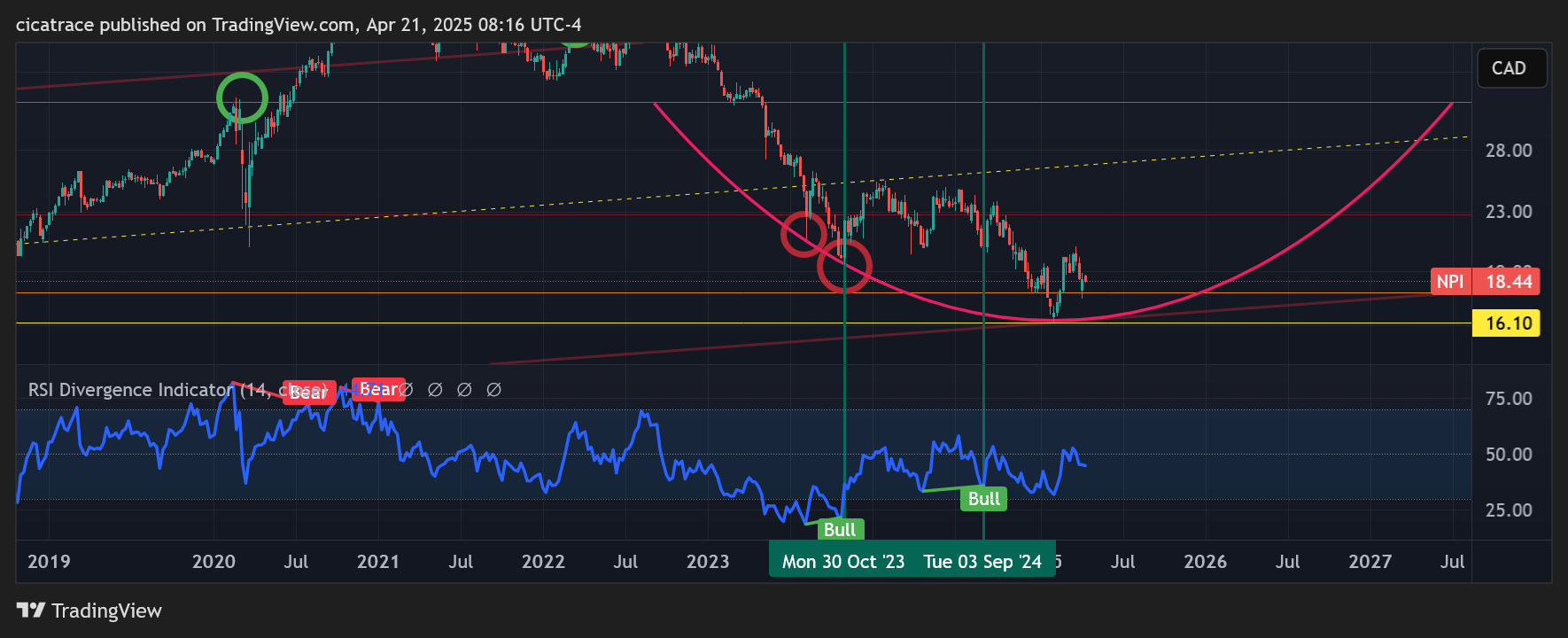Click the 2020 time axis label
Viewport: 1568px width, 638px height.
coord(213,562)
